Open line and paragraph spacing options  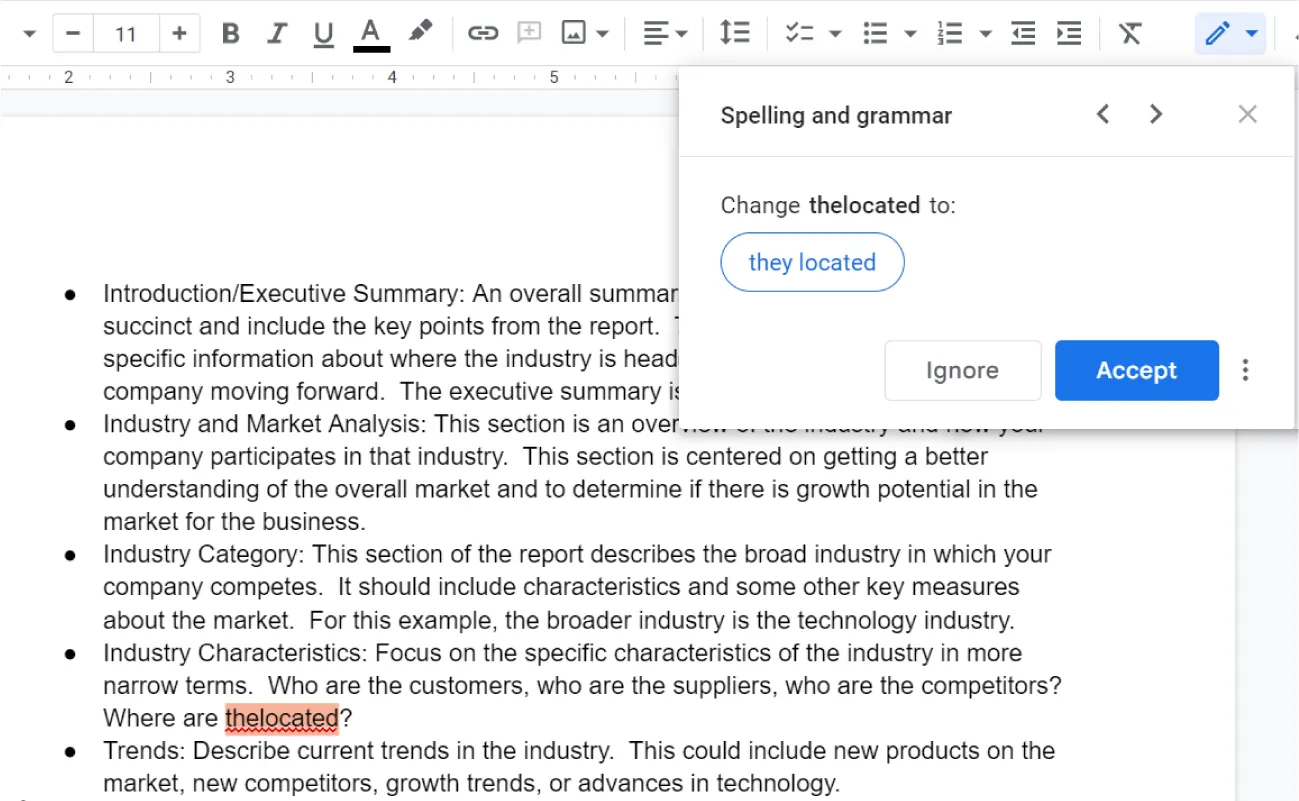pos(735,33)
